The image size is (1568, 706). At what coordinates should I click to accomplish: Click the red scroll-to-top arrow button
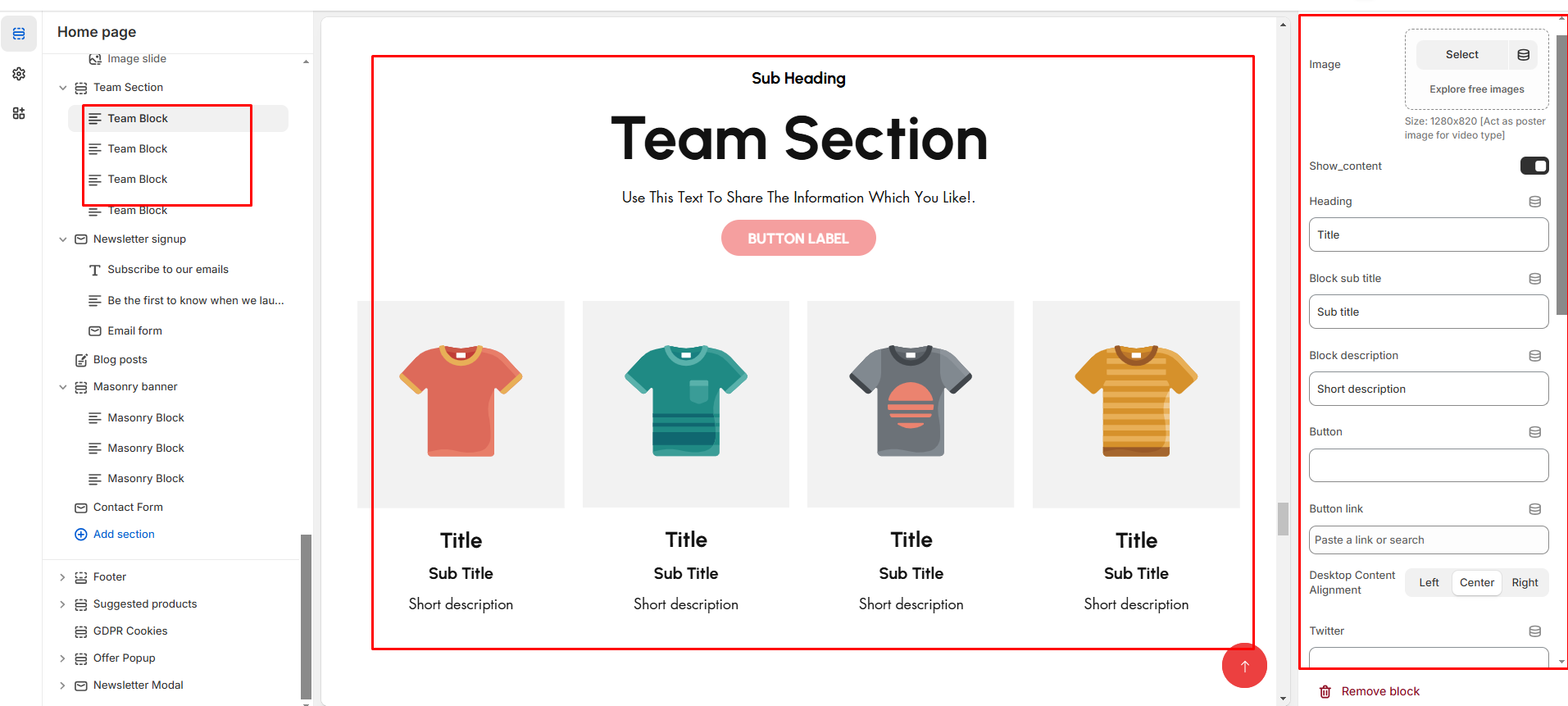pyautogui.click(x=1244, y=666)
